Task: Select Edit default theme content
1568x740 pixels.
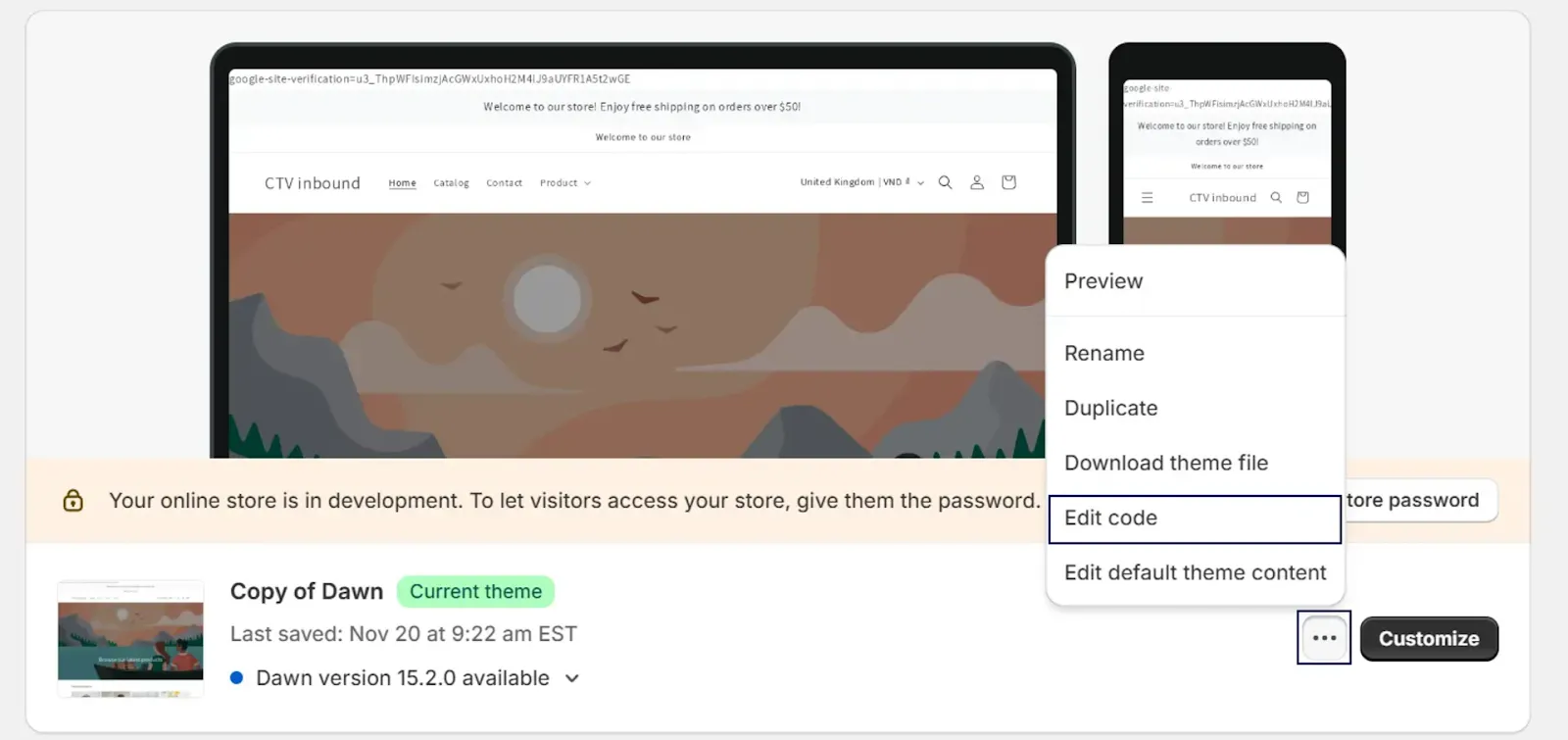Action: click(x=1195, y=573)
